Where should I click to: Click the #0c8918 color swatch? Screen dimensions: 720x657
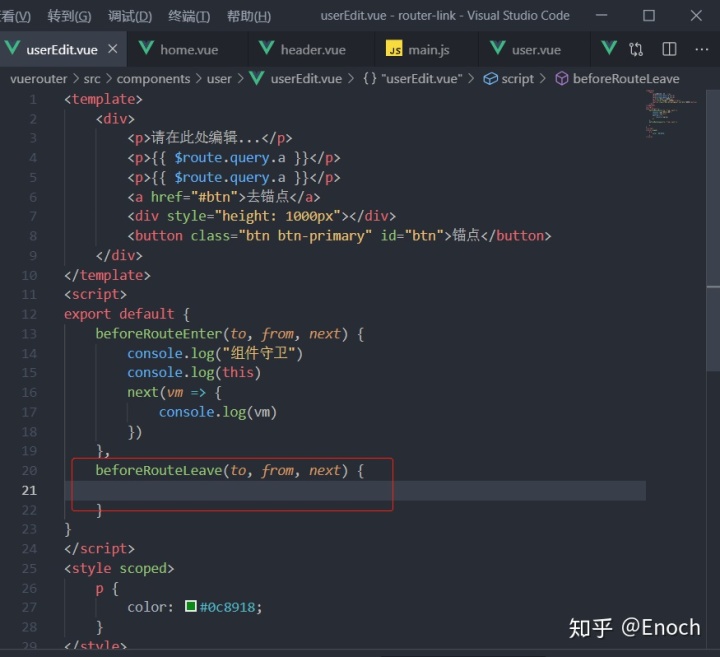(x=191, y=606)
